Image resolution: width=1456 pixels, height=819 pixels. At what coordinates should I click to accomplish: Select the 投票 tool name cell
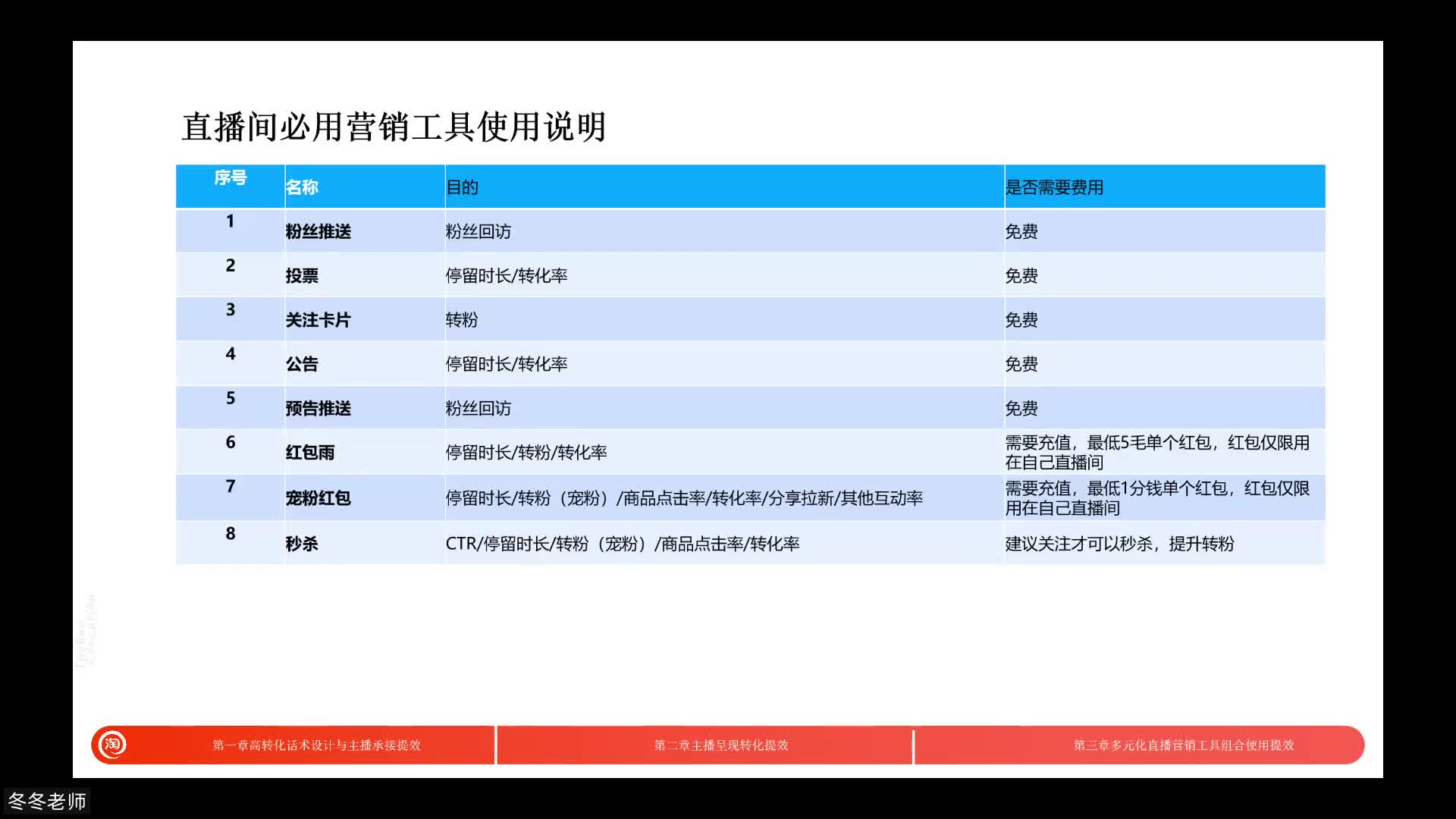click(x=304, y=276)
